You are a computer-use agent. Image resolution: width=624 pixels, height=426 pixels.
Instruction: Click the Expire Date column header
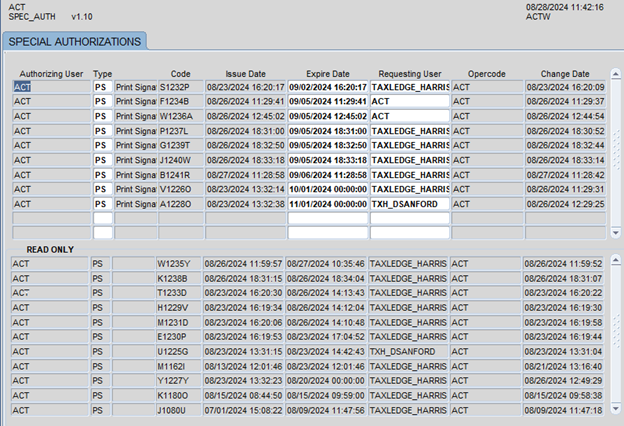(327, 74)
